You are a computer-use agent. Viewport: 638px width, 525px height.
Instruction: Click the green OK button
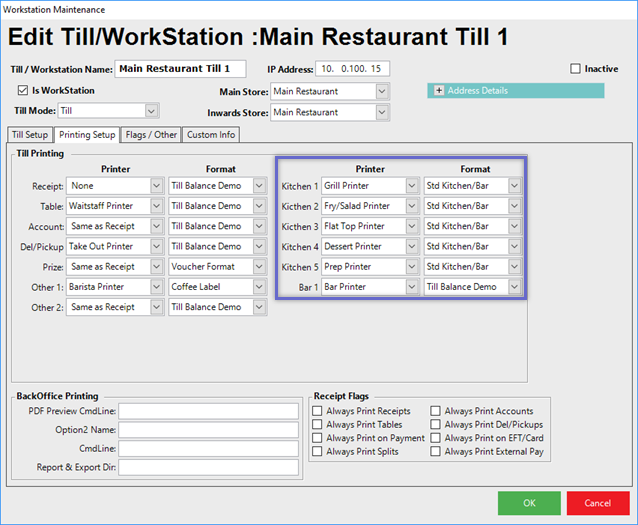pos(528,503)
